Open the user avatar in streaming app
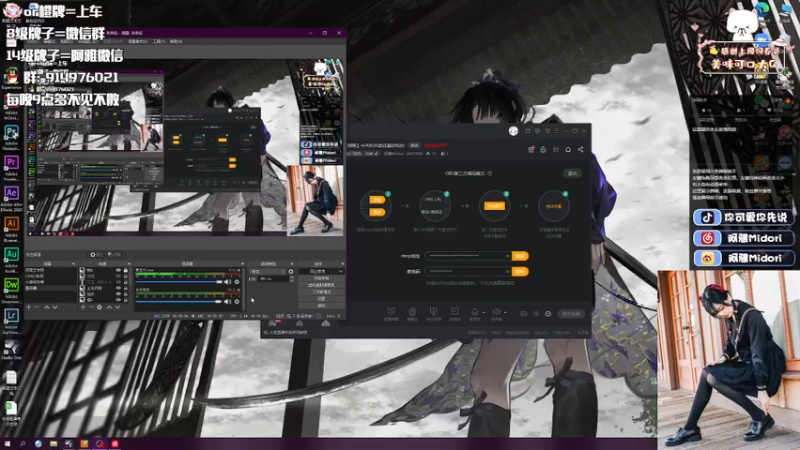Image resolution: width=800 pixels, height=450 pixels. [513, 131]
